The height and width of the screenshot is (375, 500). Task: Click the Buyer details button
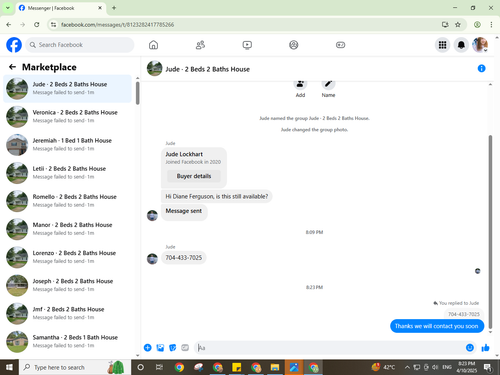pos(194,176)
